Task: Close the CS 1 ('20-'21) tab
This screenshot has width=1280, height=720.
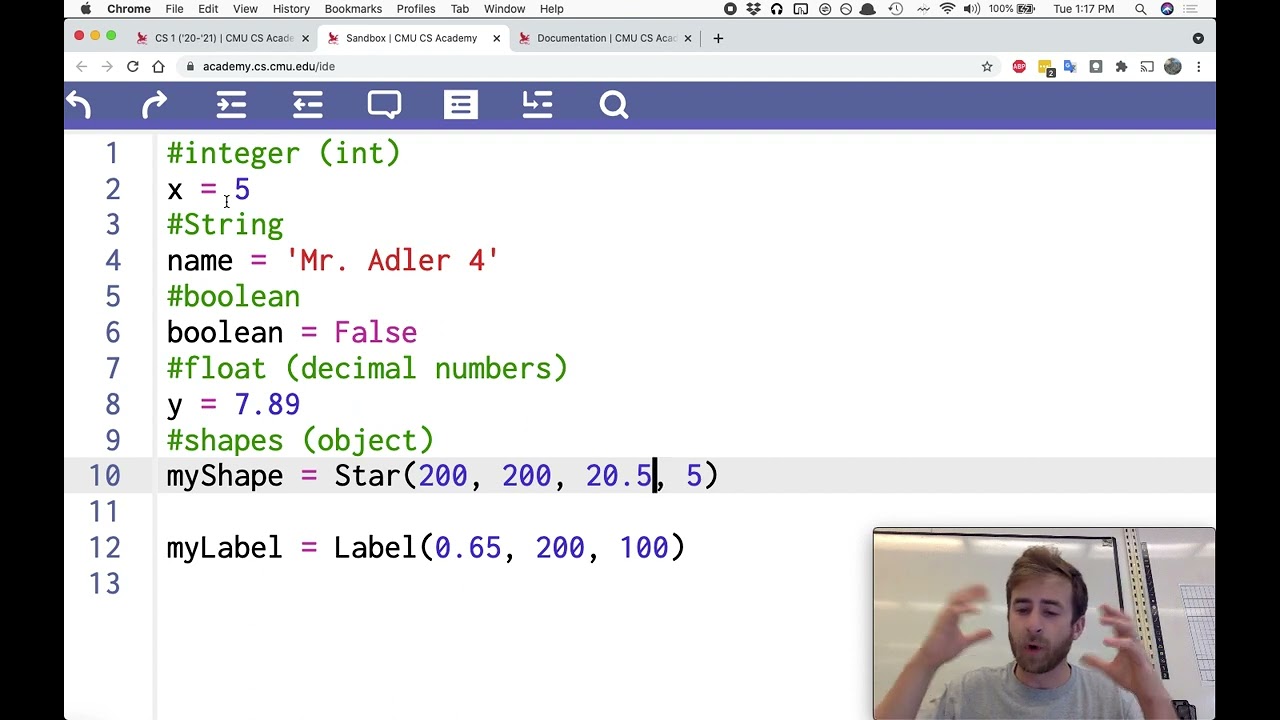Action: (305, 38)
